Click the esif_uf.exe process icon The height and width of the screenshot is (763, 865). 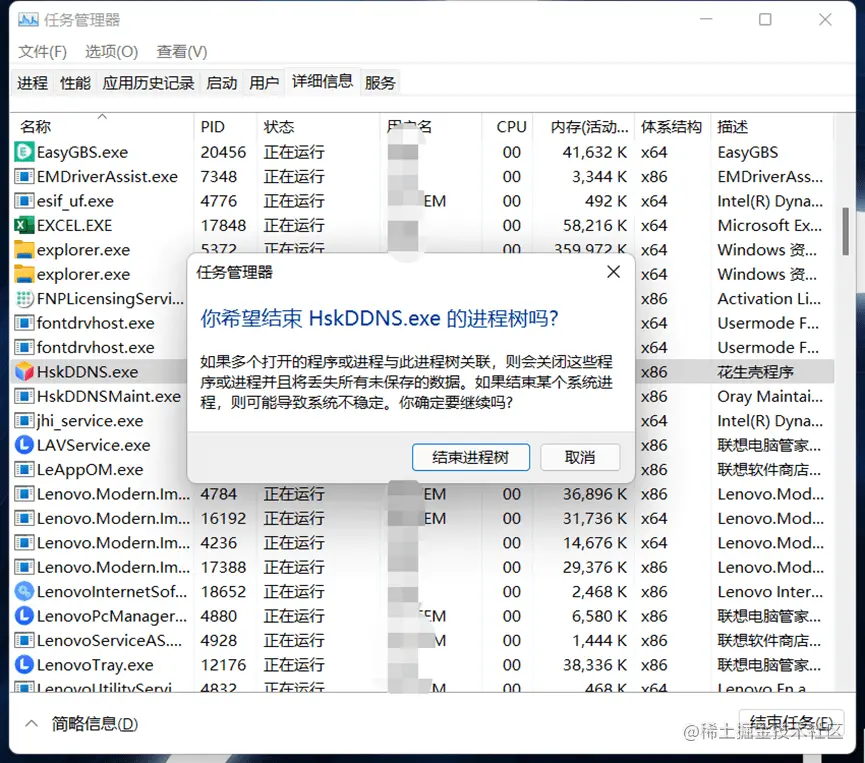tap(24, 201)
